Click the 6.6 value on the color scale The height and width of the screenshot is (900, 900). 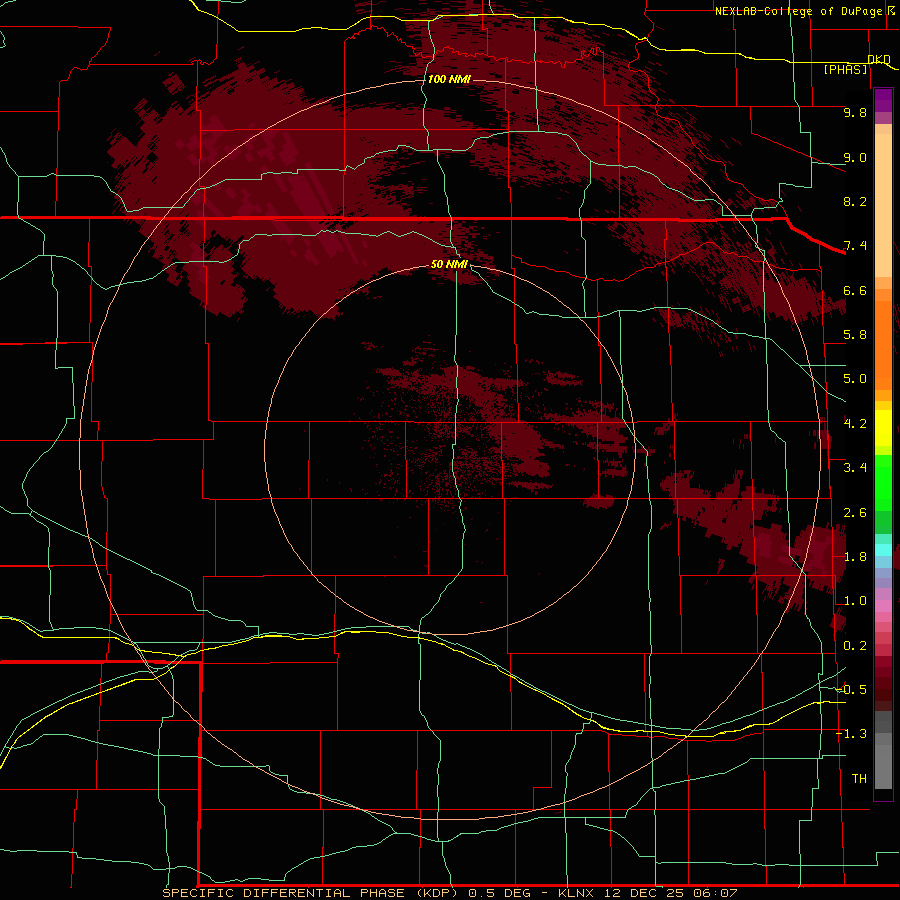coord(855,290)
